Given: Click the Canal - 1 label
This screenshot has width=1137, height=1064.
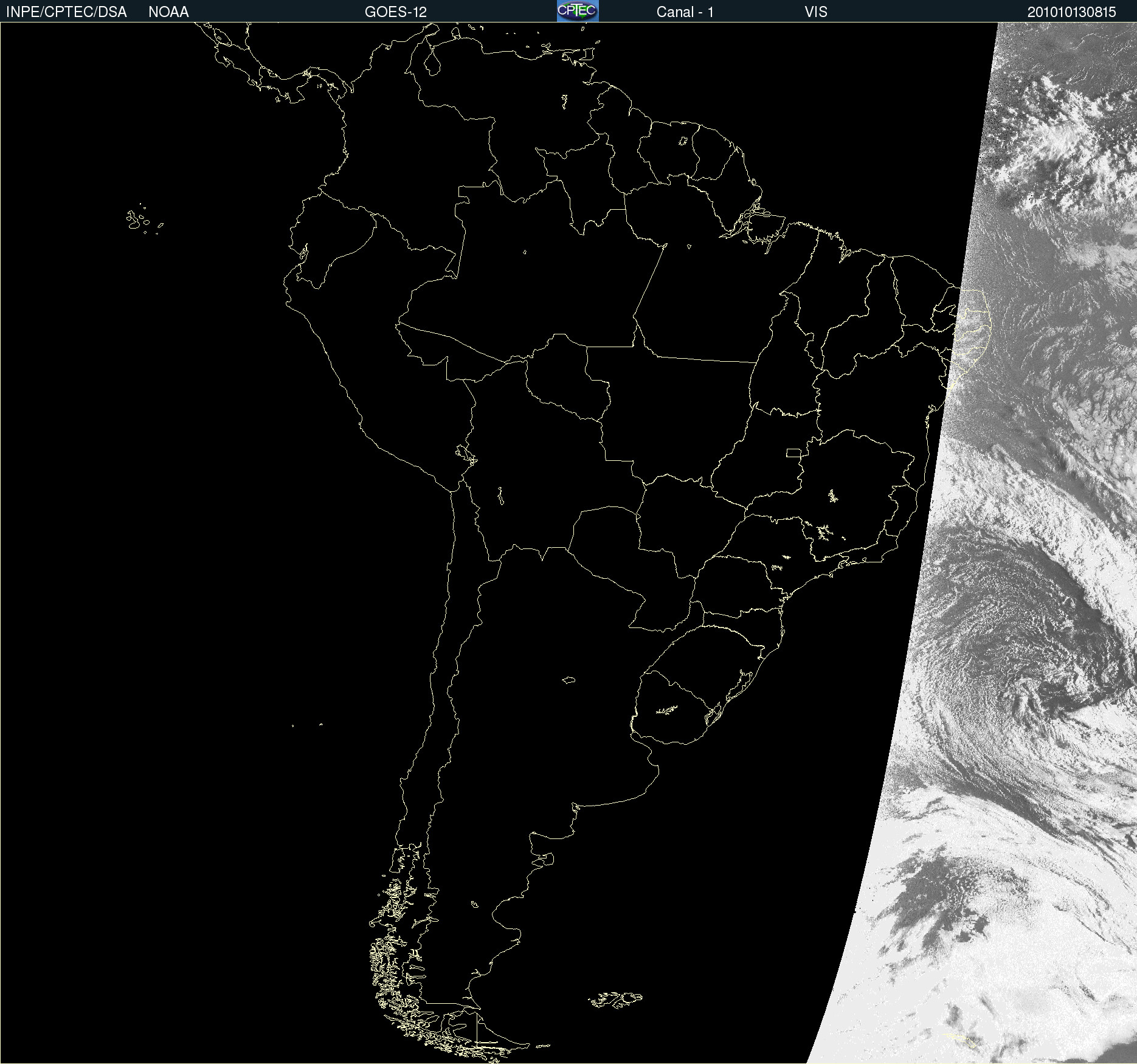Looking at the screenshot, I should (685, 12).
